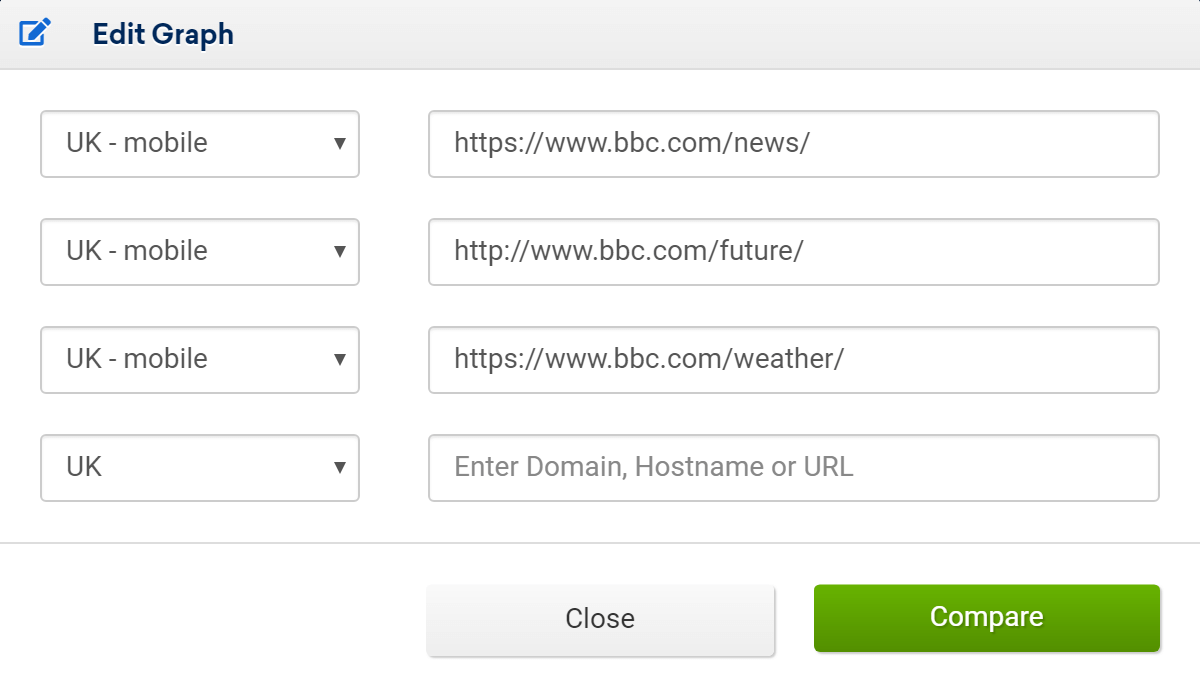The width and height of the screenshot is (1200, 690).
Task: Open the region dropdown for the bbc.com/future URL
Action: click(x=200, y=252)
